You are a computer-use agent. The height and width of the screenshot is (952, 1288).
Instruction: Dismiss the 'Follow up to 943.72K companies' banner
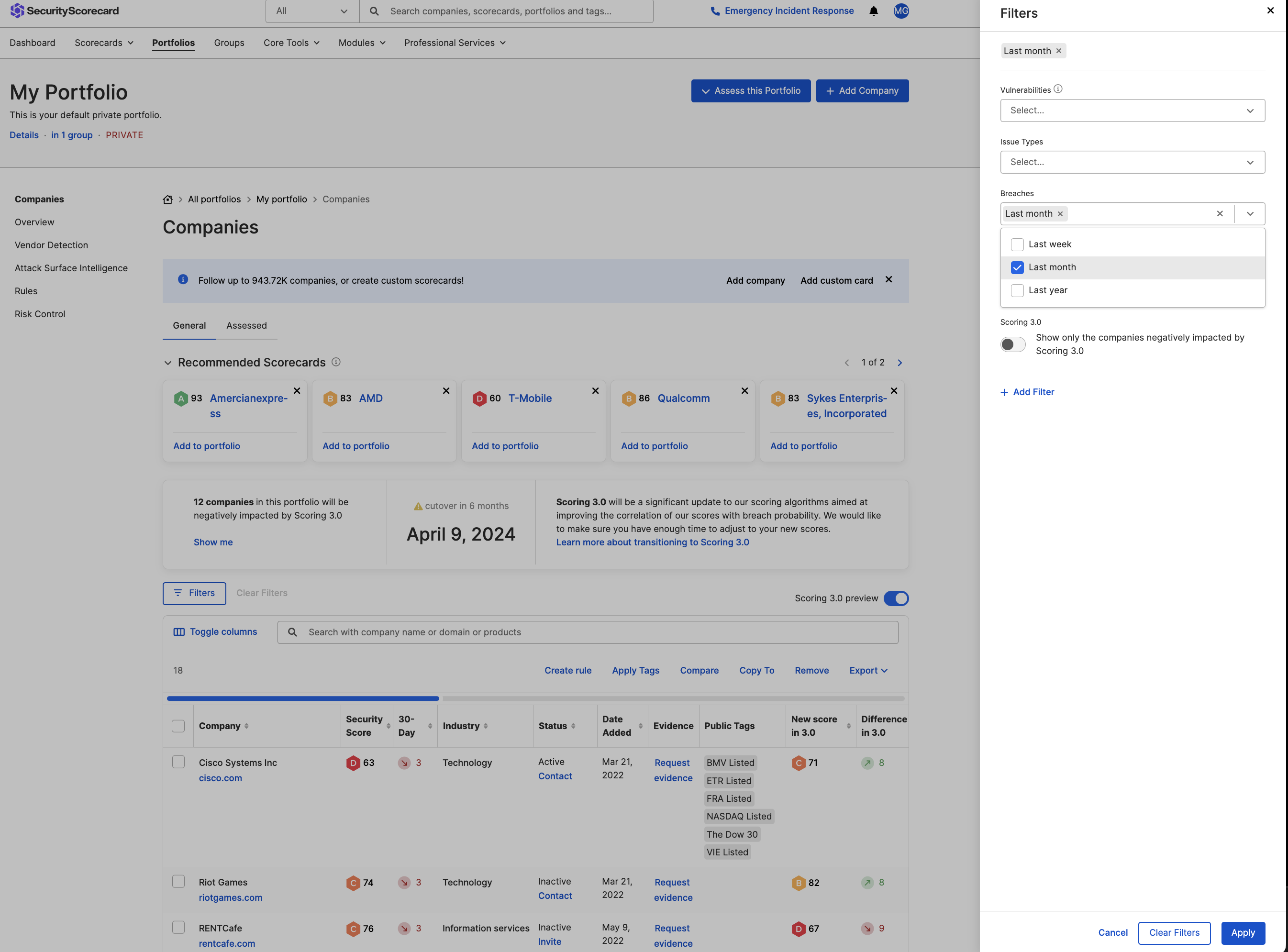coord(888,279)
